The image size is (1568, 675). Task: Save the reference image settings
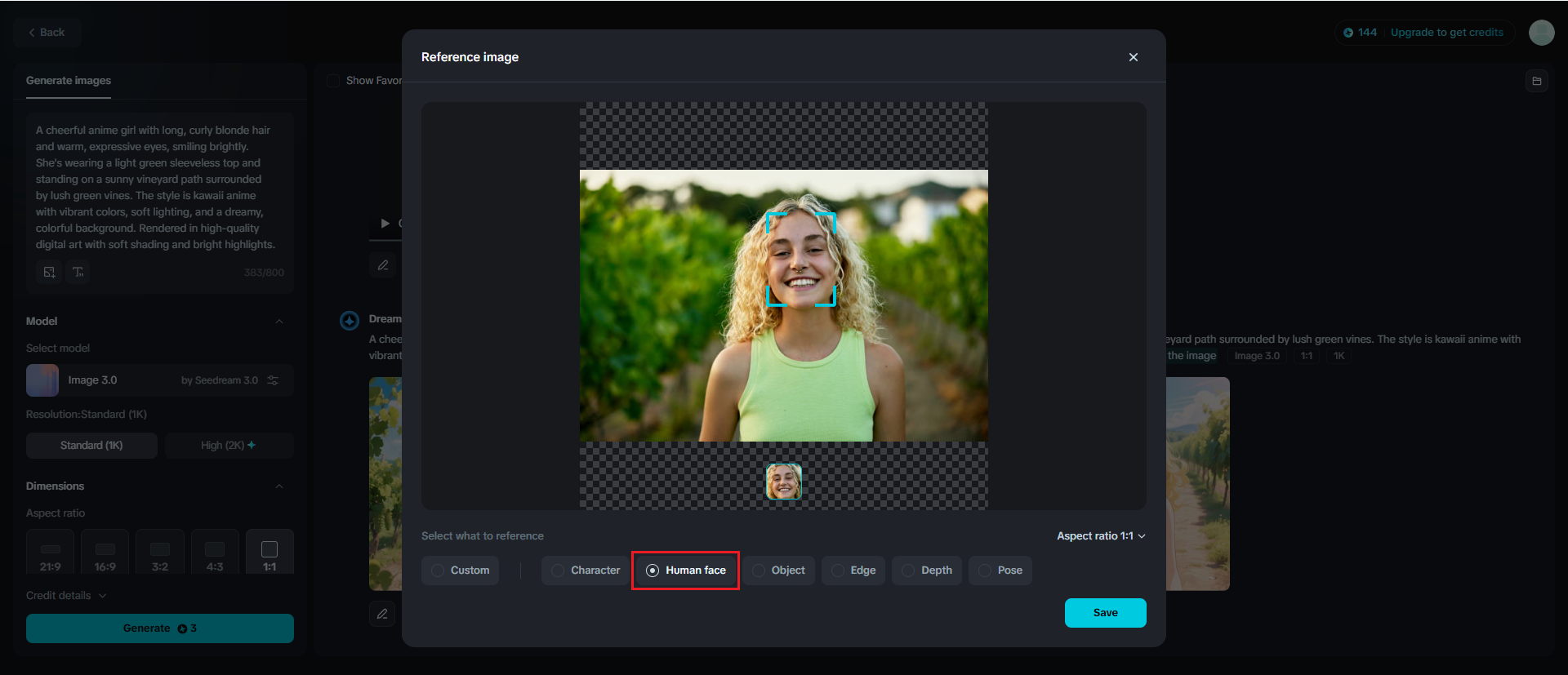(1105, 613)
